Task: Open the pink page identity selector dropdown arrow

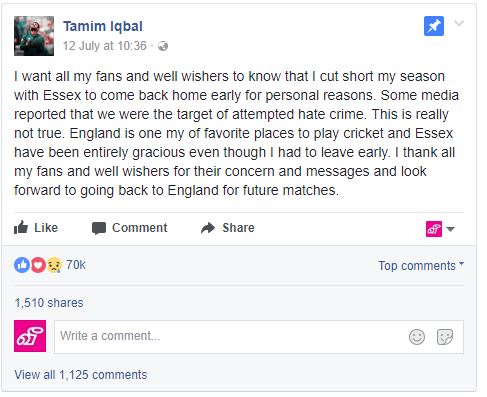Action: pos(450,229)
